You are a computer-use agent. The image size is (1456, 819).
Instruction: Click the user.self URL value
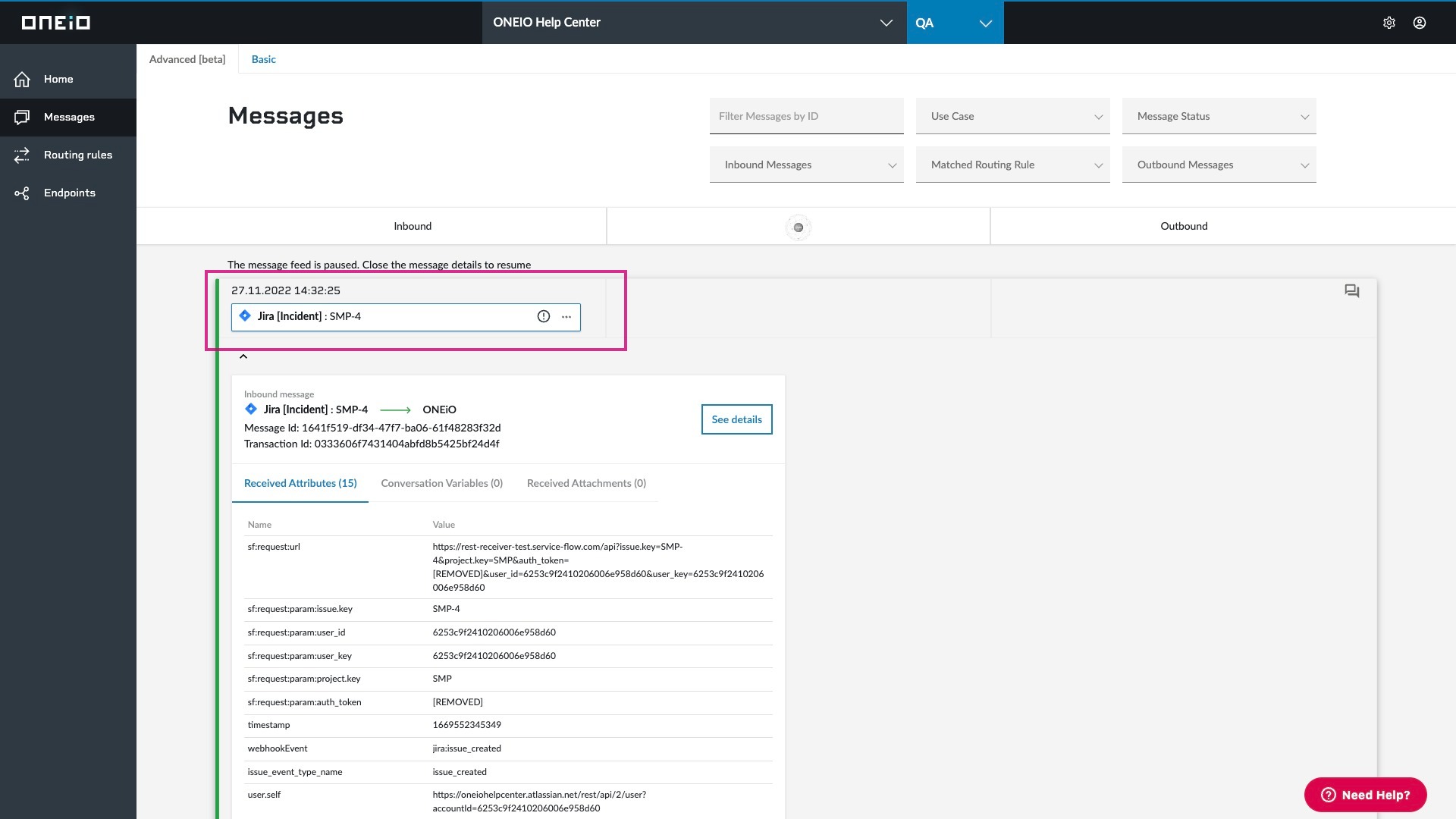point(539,802)
